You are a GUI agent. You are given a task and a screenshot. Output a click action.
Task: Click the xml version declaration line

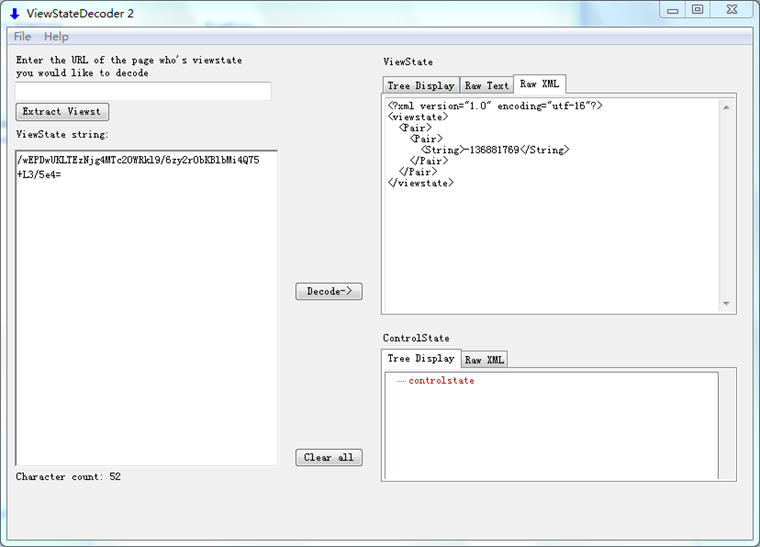click(x=495, y=106)
